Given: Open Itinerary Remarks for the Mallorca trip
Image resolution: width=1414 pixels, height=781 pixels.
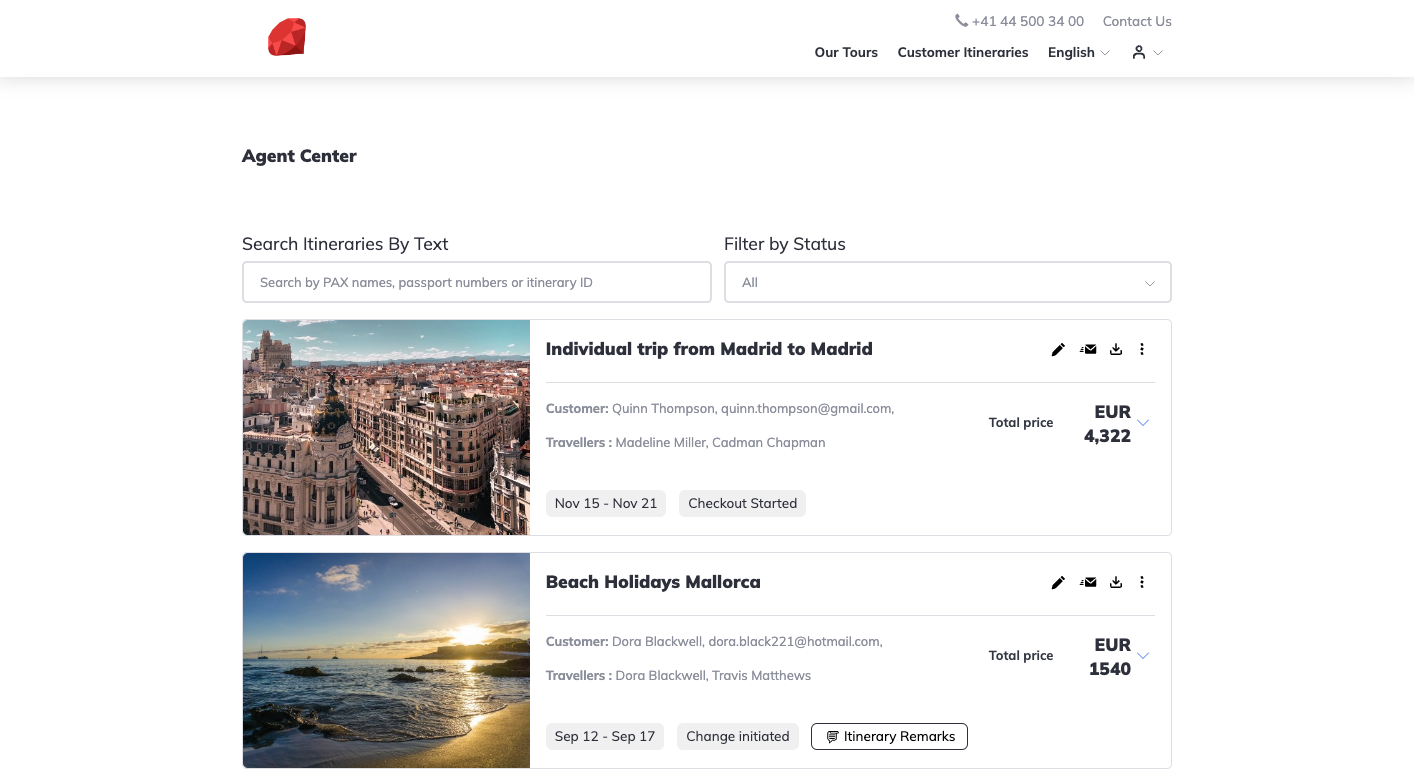Looking at the screenshot, I should coord(889,736).
